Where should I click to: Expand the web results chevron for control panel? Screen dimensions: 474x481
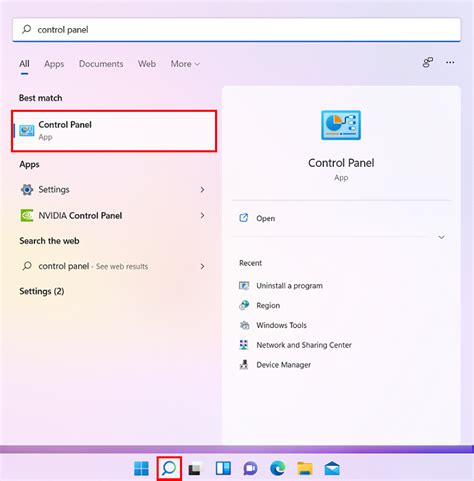click(x=202, y=266)
